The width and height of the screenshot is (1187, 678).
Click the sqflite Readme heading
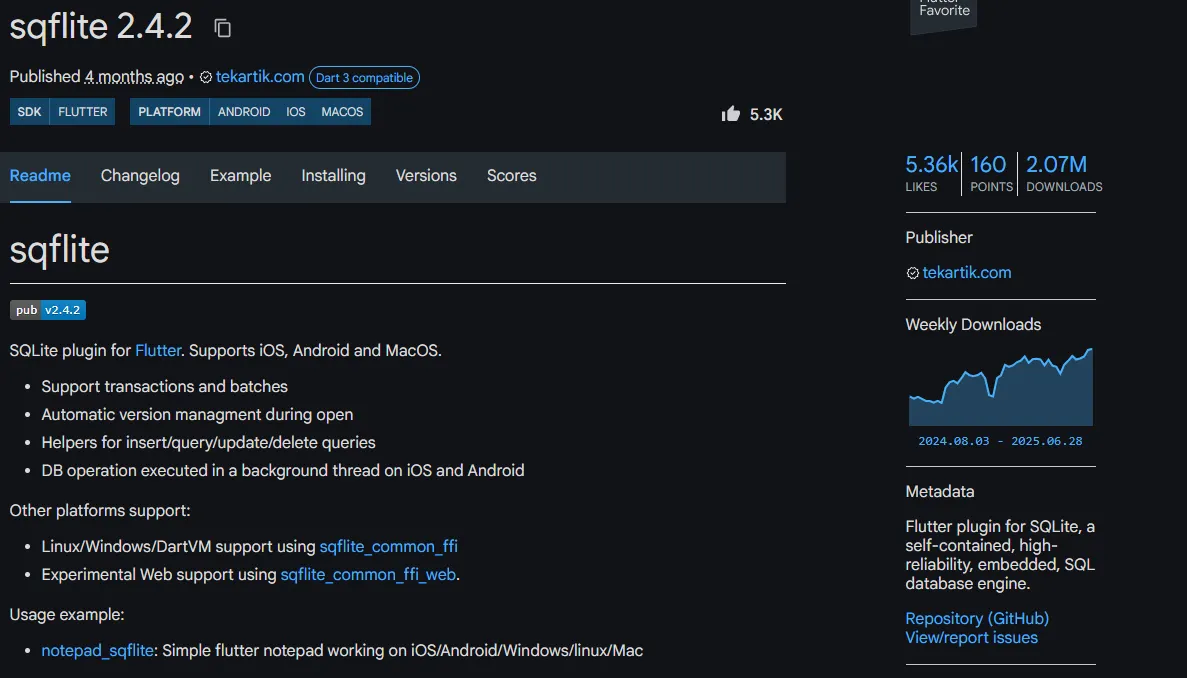tap(59, 250)
